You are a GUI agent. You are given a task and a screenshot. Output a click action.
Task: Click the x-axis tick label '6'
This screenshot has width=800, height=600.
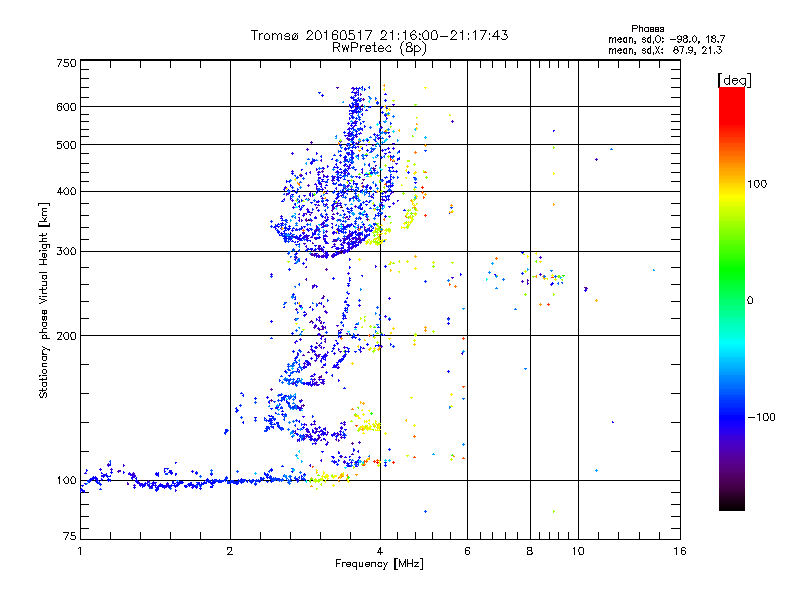point(467,551)
